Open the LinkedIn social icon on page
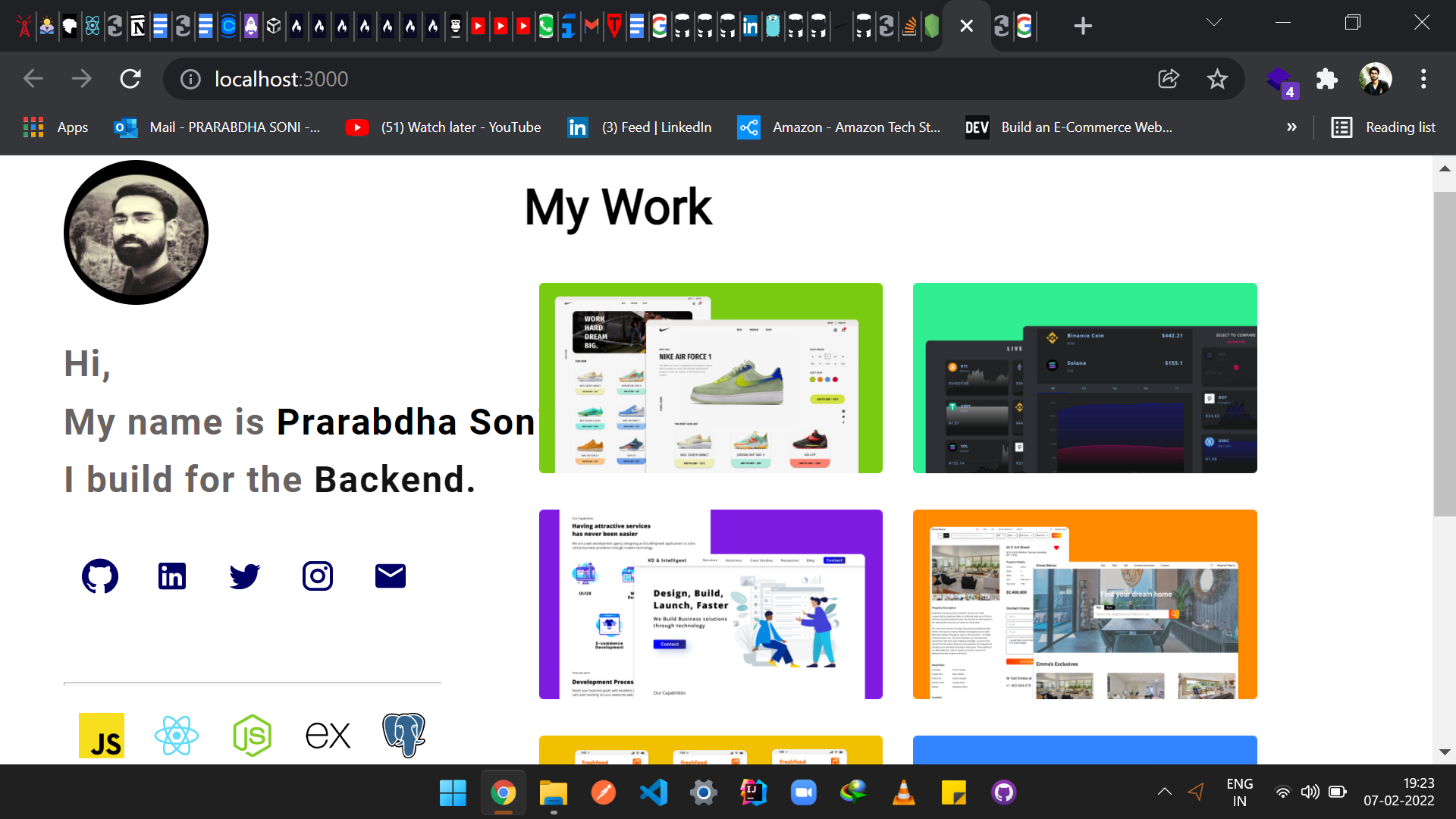 [172, 576]
